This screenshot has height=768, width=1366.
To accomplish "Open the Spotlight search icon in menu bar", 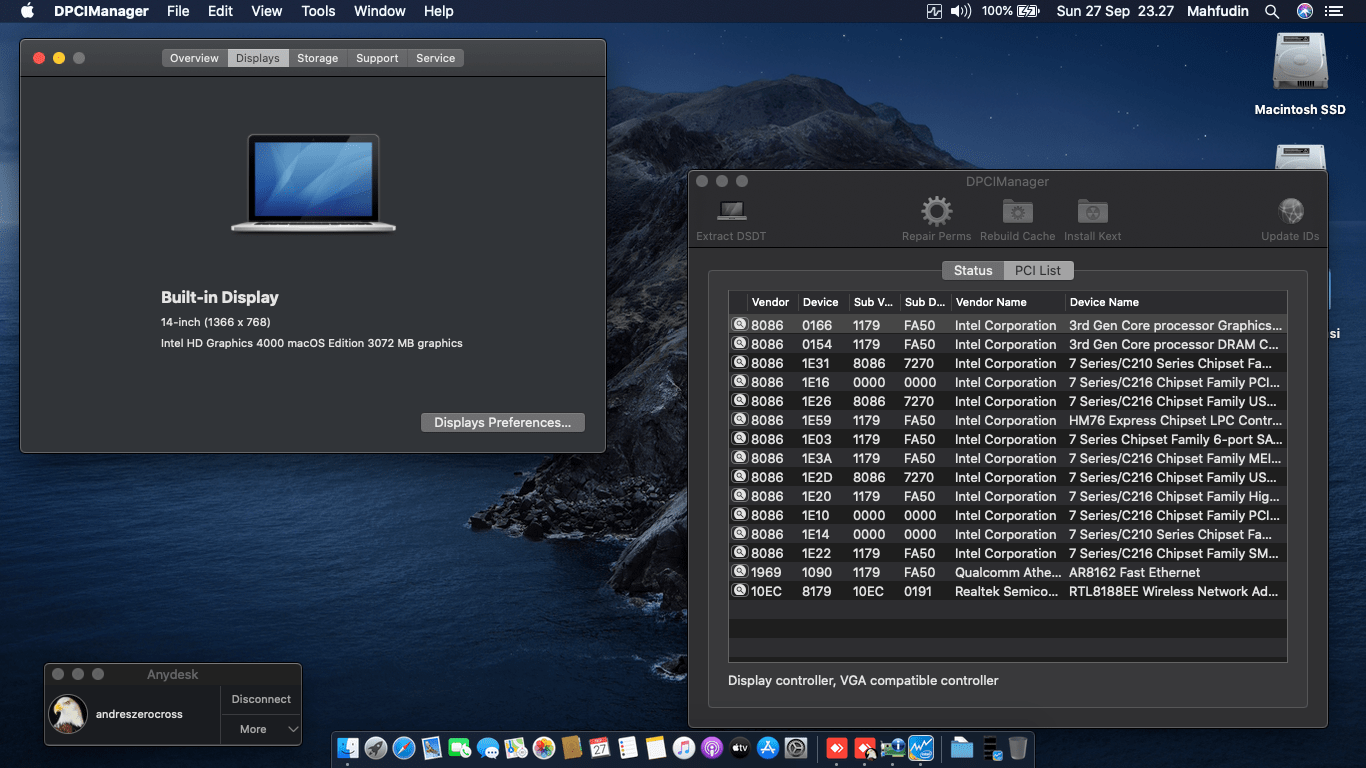I will click(1272, 12).
